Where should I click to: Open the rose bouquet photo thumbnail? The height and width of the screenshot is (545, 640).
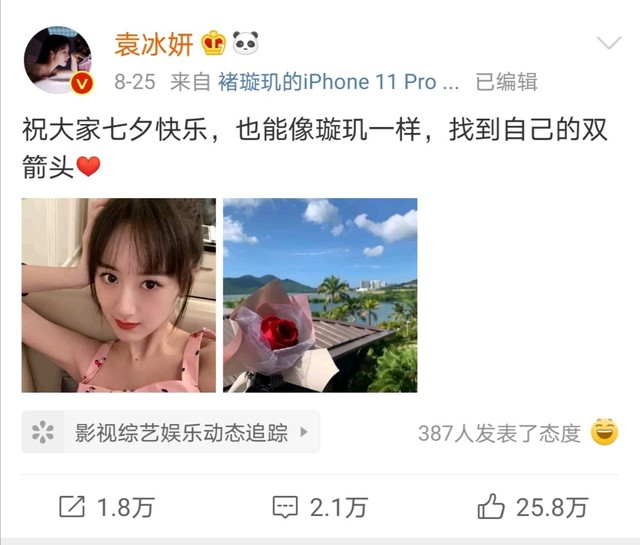tap(320, 295)
